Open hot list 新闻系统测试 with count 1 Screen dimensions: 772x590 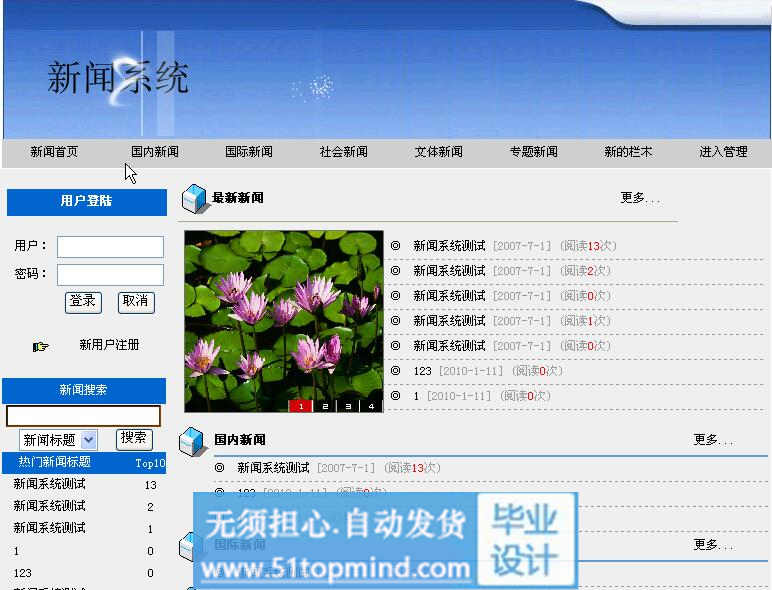click(49, 528)
